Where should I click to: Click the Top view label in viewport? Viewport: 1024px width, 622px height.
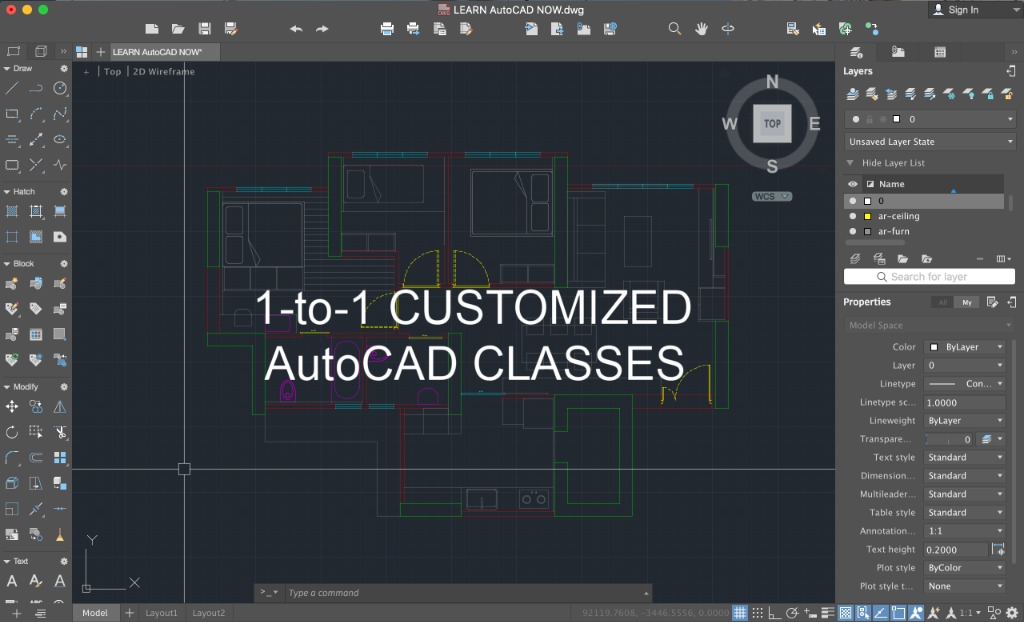pos(112,72)
